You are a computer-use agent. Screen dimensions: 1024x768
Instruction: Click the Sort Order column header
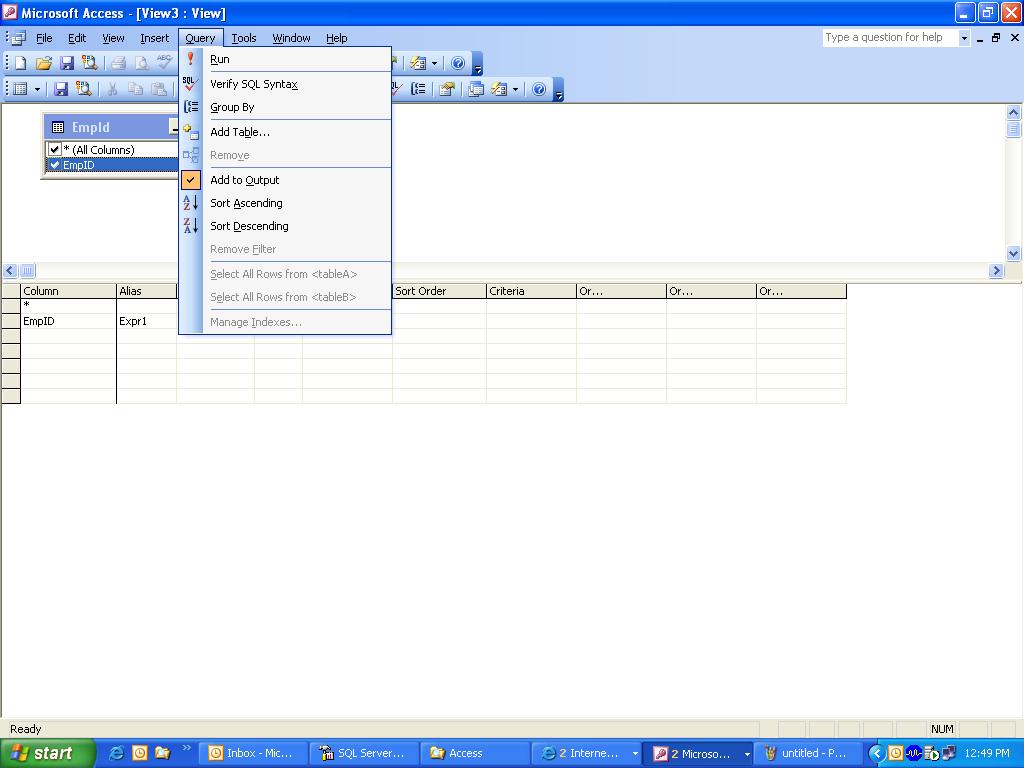click(439, 291)
